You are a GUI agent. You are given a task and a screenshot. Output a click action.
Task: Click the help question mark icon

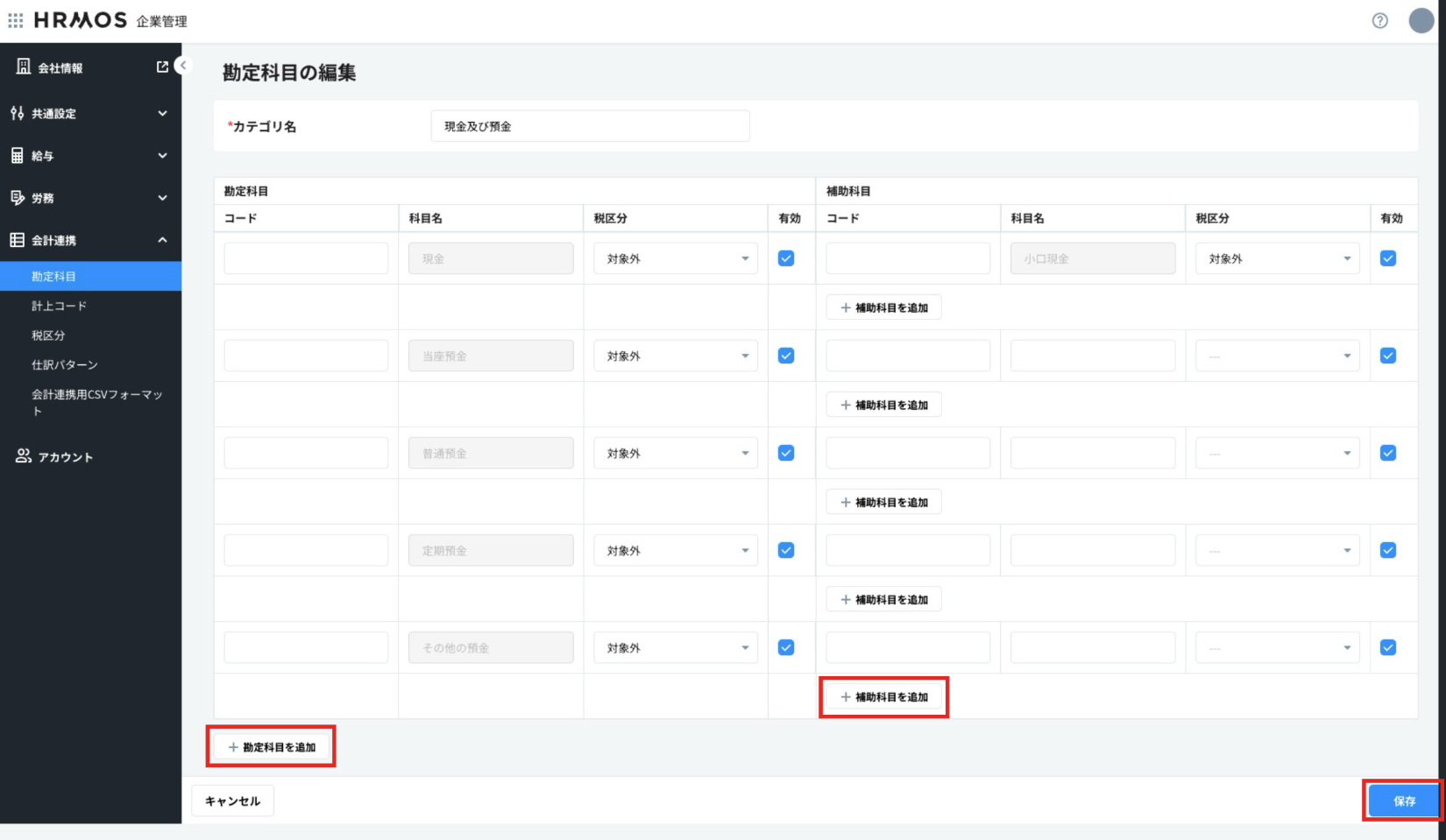[x=1379, y=21]
